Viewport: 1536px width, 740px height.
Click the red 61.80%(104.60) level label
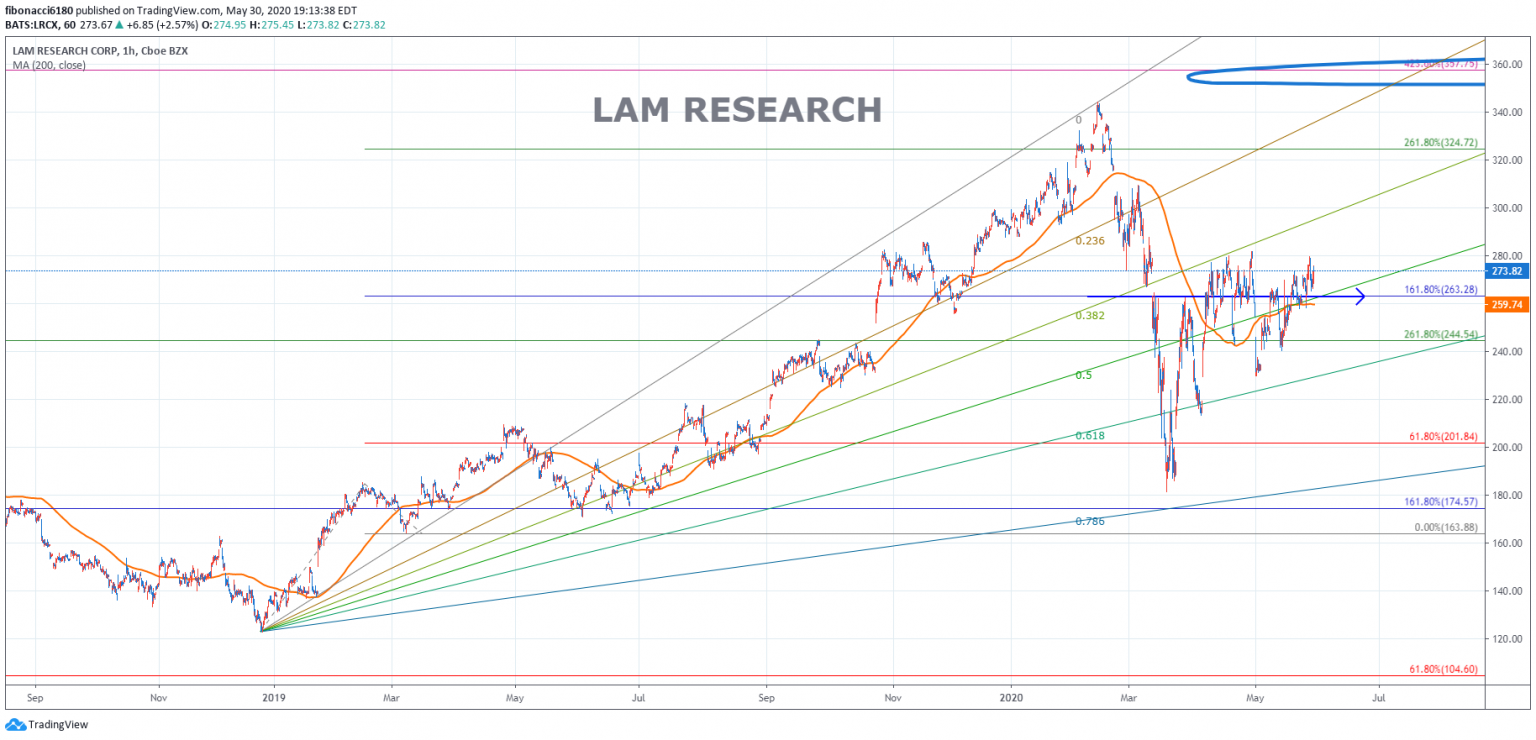tap(1445, 669)
